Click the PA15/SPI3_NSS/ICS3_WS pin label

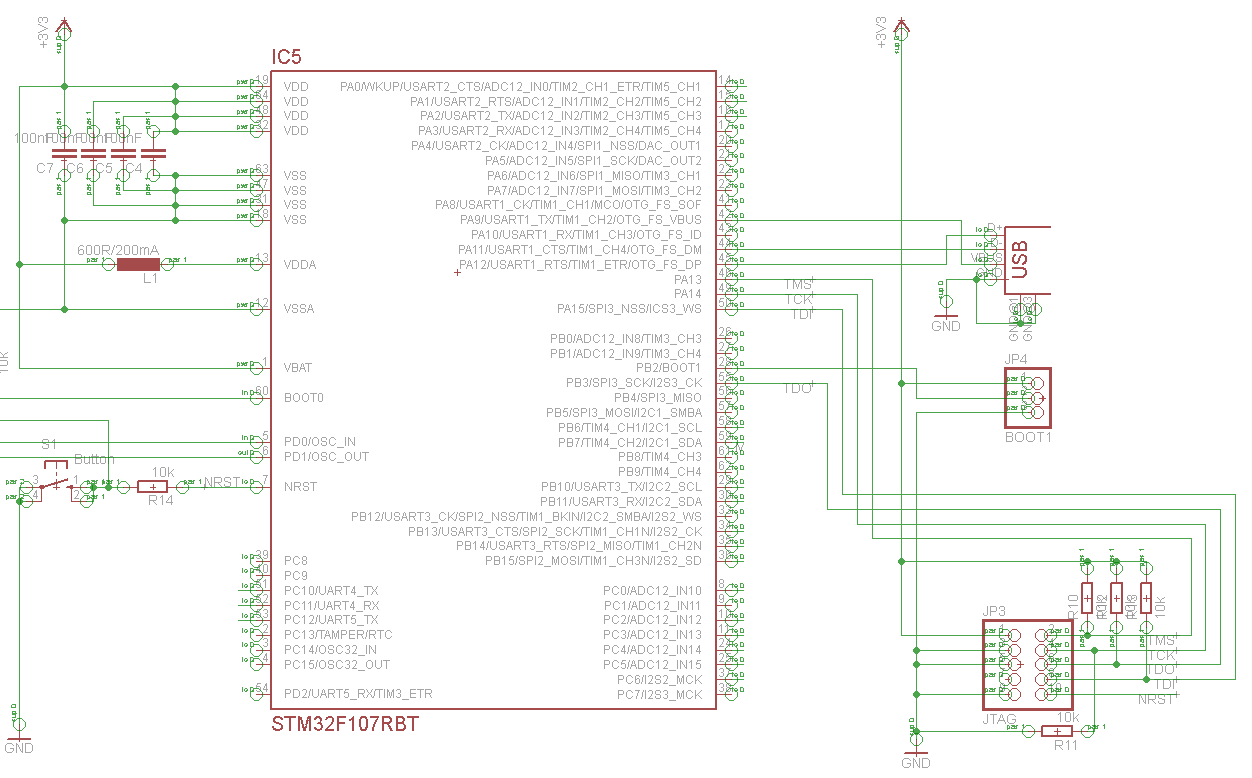(x=629, y=309)
